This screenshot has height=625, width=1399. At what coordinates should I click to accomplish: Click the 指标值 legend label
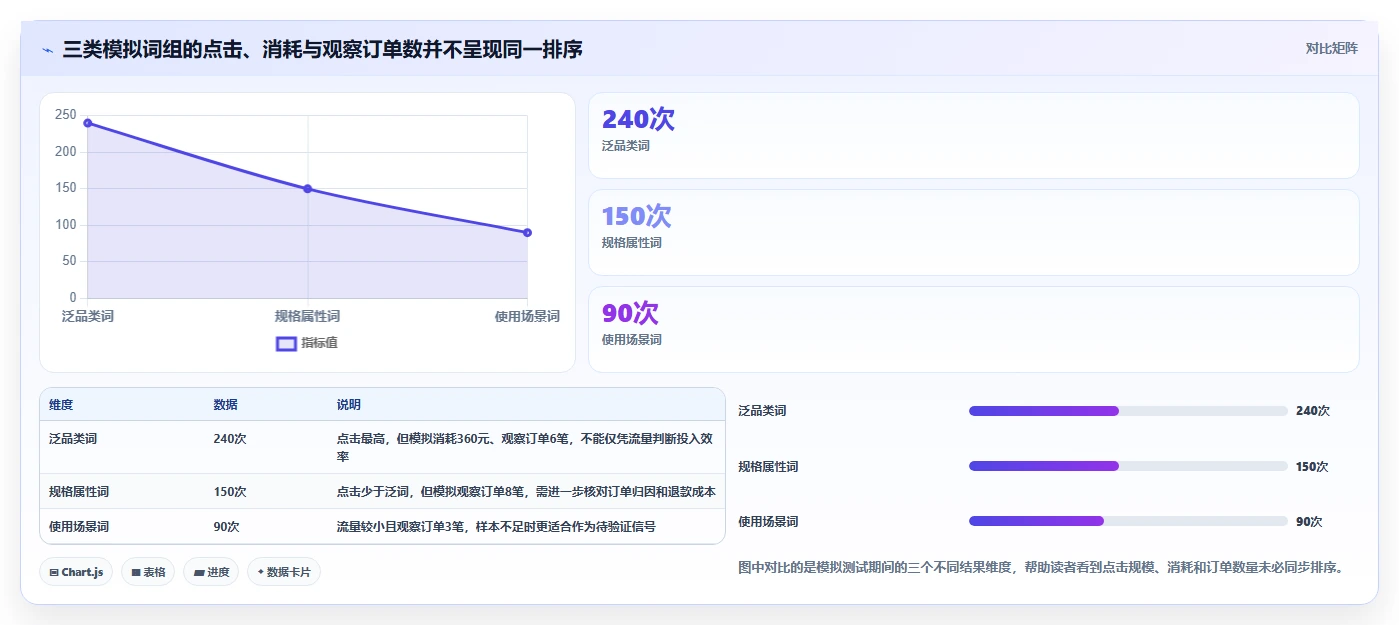point(319,343)
